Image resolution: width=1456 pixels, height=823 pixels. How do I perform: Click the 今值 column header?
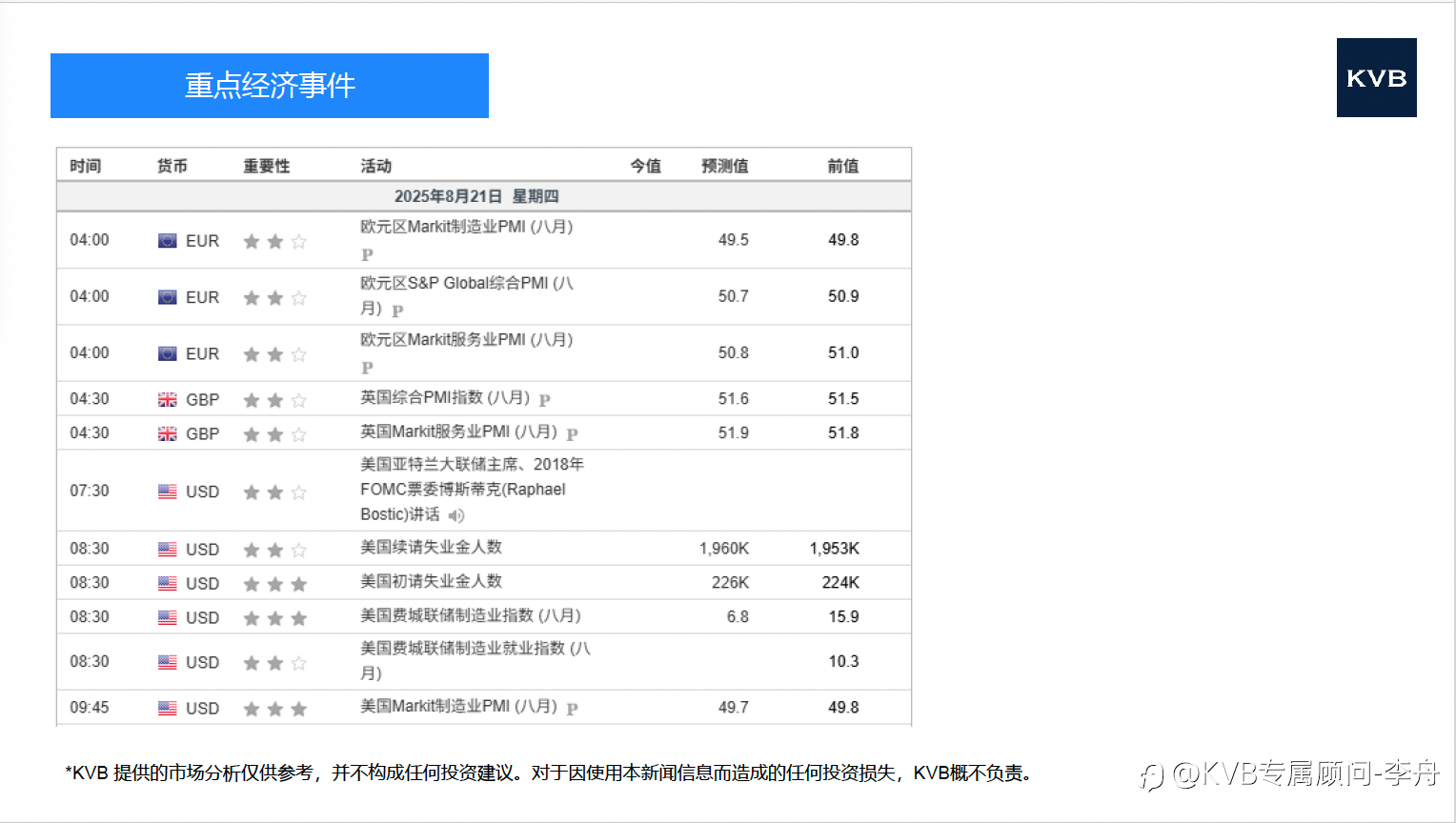646,166
